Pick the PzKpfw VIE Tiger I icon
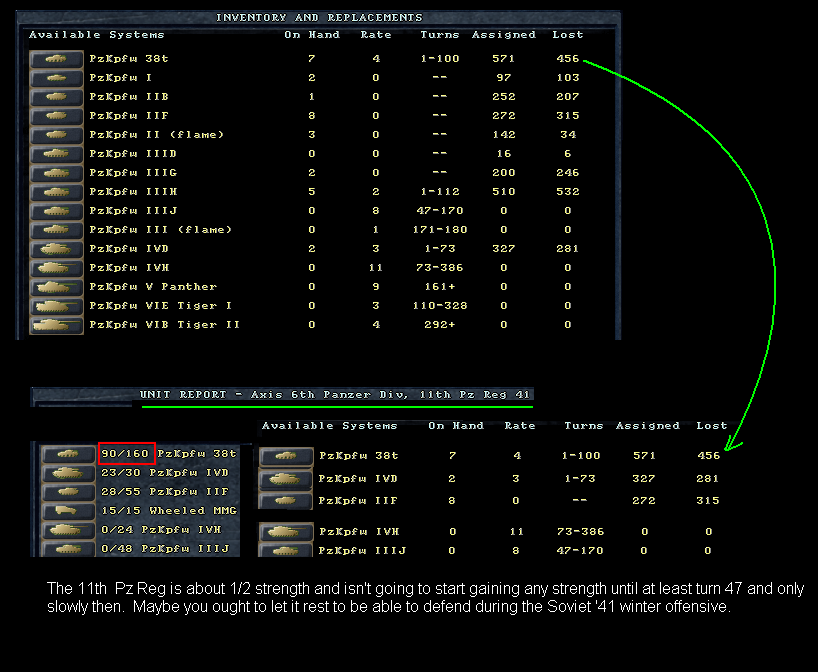818x672 pixels. coord(56,306)
